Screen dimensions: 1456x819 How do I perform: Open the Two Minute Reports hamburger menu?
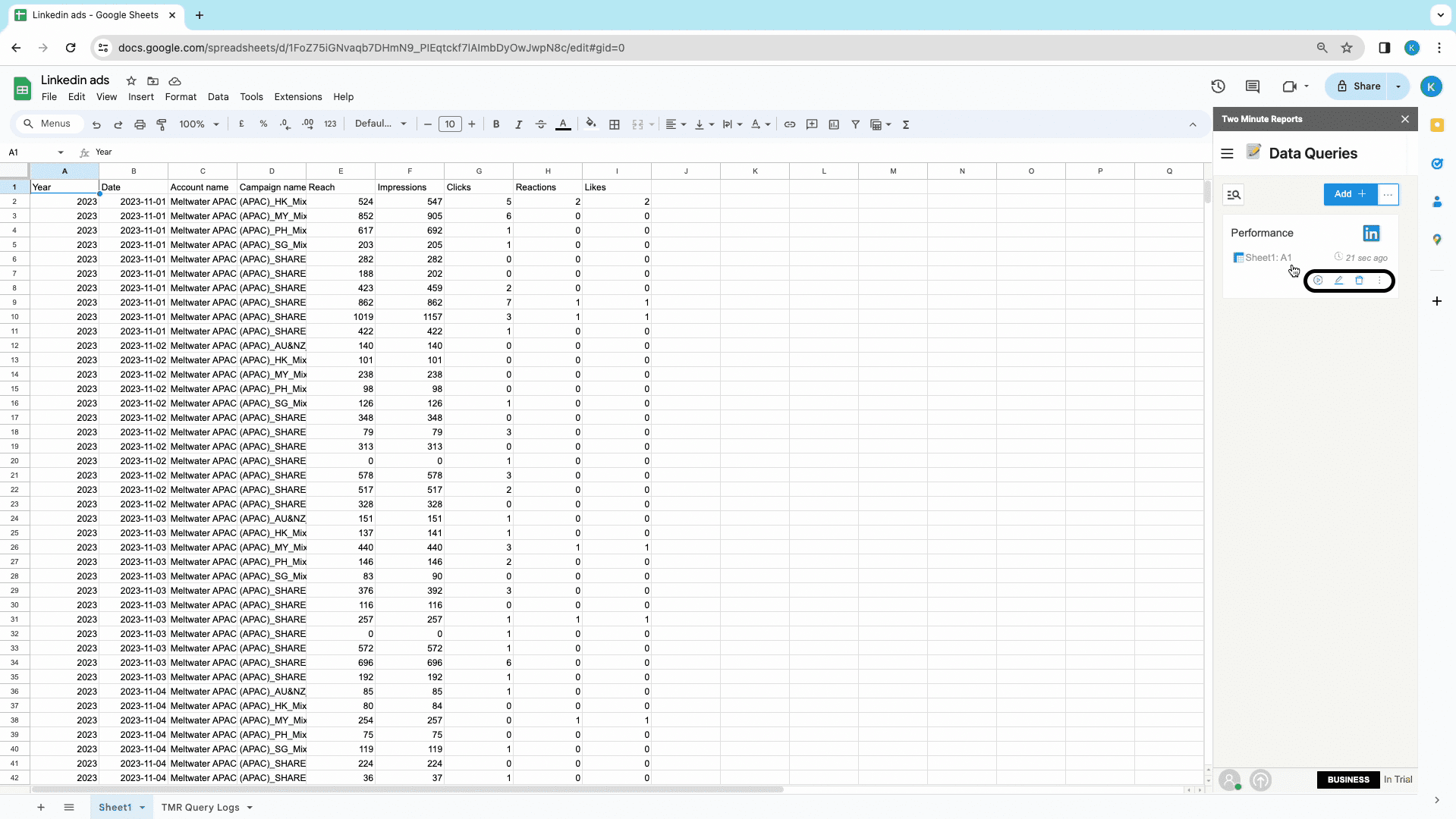pos(1227,154)
